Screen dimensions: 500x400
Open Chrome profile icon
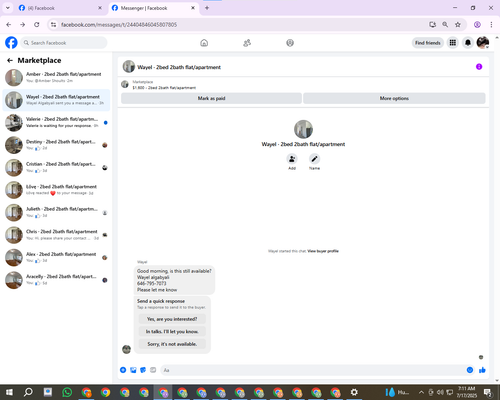click(x=477, y=25)
